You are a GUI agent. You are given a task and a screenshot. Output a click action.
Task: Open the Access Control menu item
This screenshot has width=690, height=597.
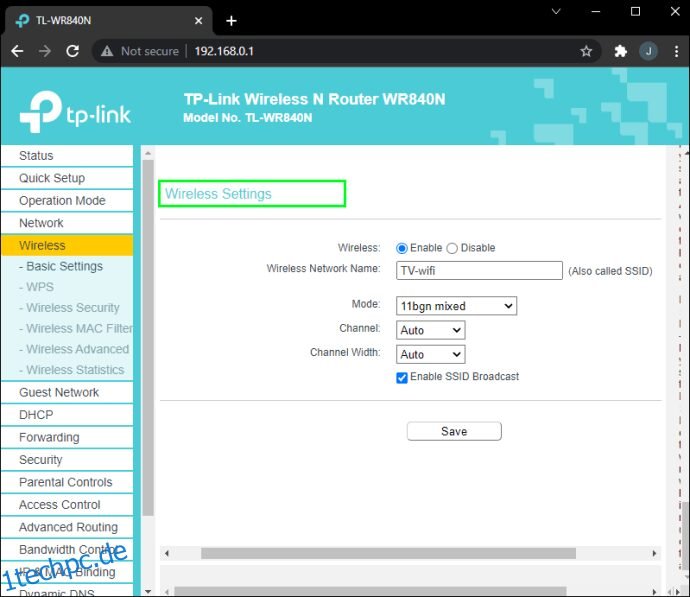pyautogui.click(x=67, y=505)
